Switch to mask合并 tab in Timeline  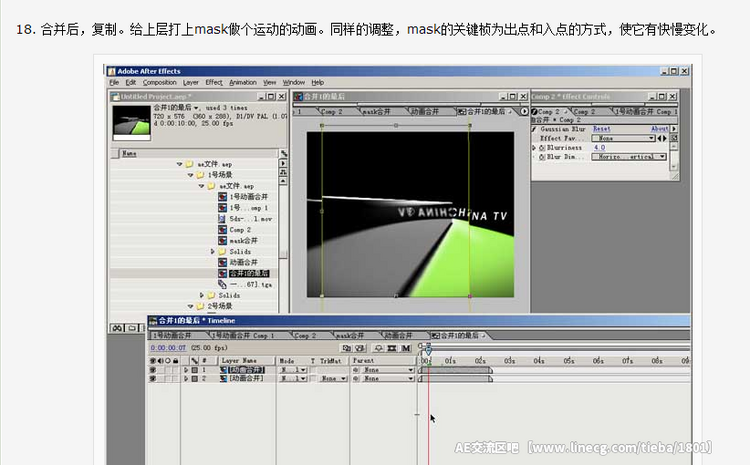(351, 335)
